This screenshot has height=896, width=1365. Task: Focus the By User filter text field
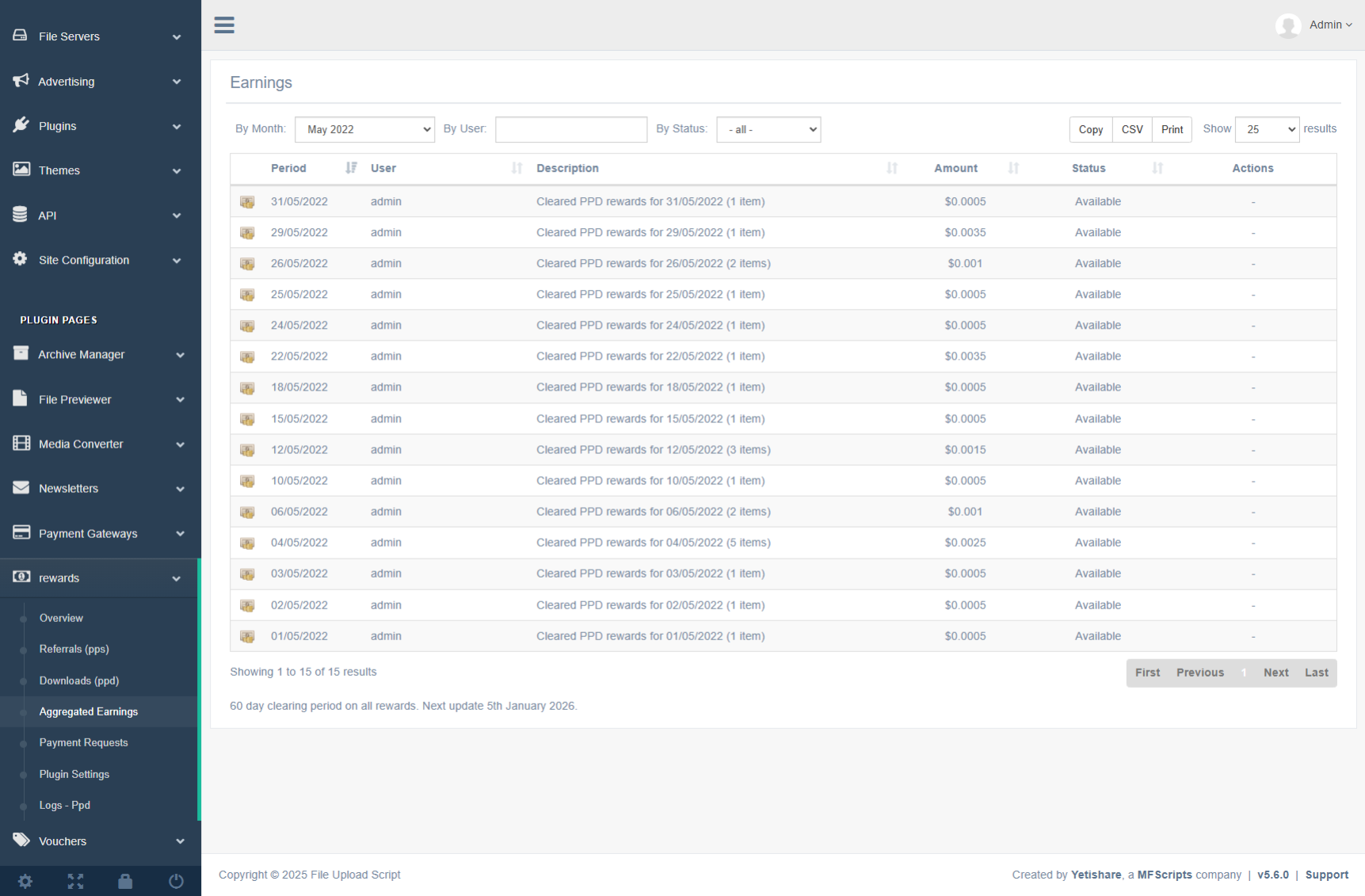(x=570, y=129)
